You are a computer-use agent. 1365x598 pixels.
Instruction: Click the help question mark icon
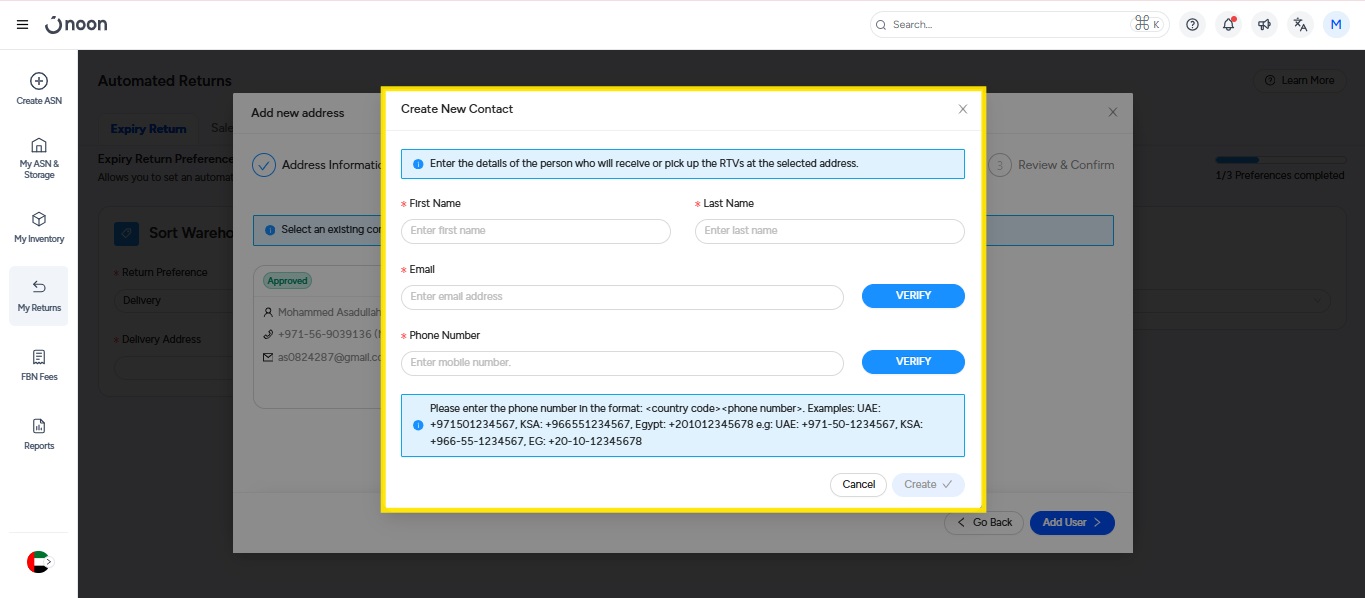tap(1191, 25)
